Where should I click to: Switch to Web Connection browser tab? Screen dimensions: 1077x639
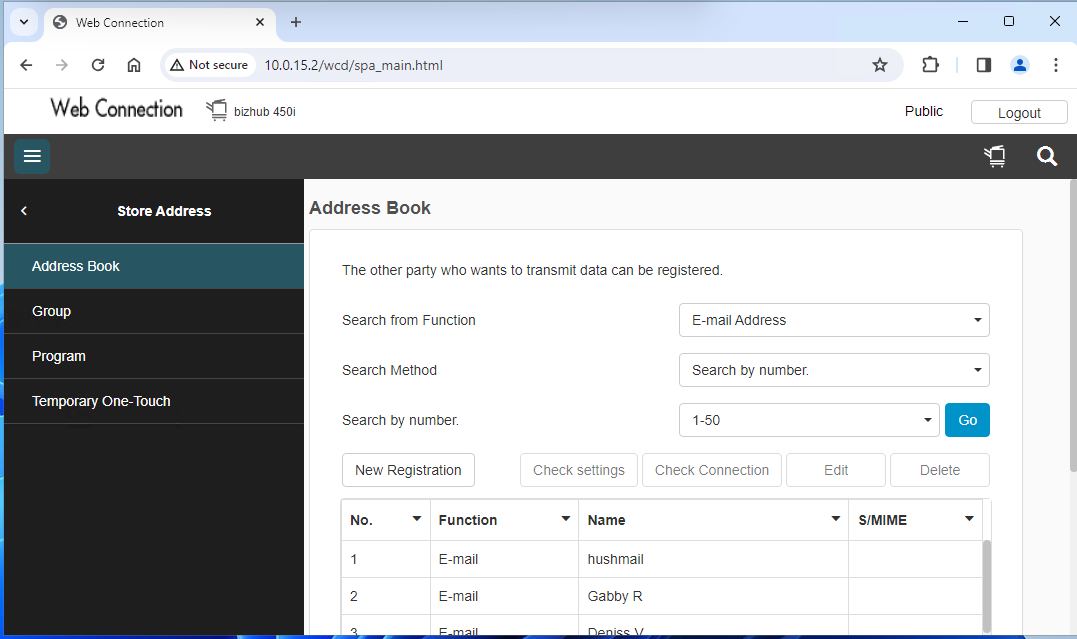coord(159,23)
